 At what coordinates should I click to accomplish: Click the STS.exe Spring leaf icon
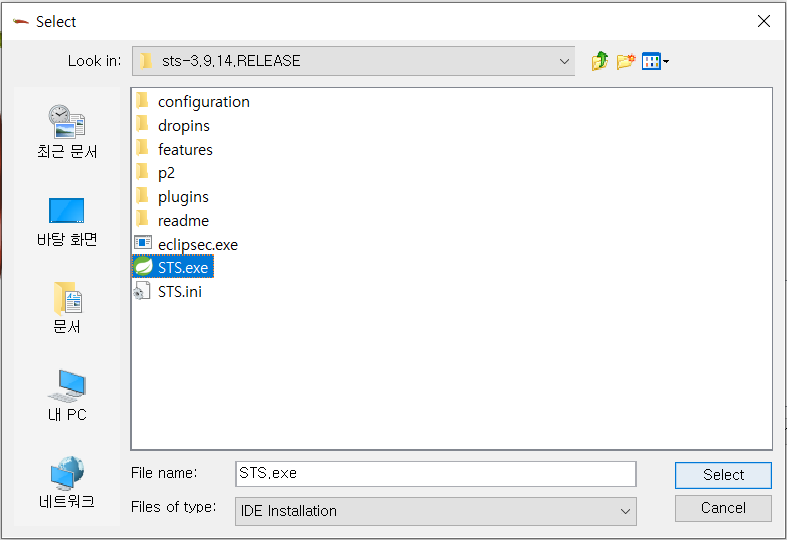tap(143, 266)
